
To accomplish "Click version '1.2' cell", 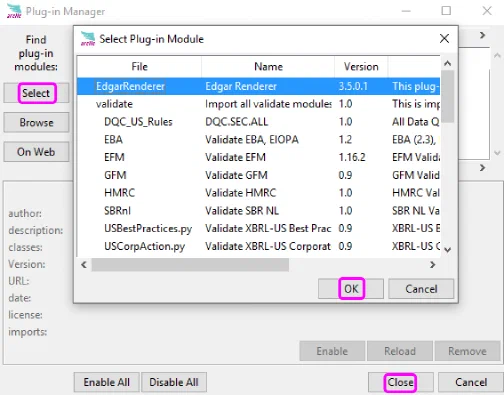I will click(345, 139).
